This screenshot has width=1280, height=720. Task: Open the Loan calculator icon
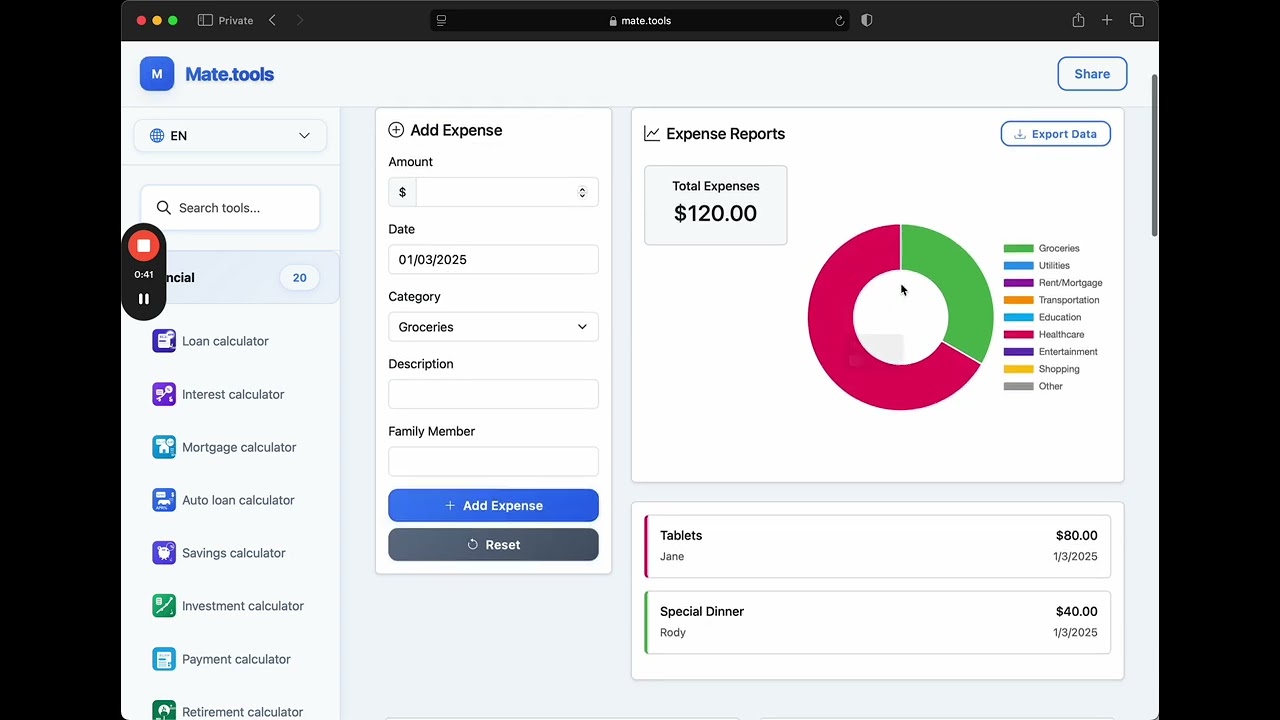coord(164,341)
